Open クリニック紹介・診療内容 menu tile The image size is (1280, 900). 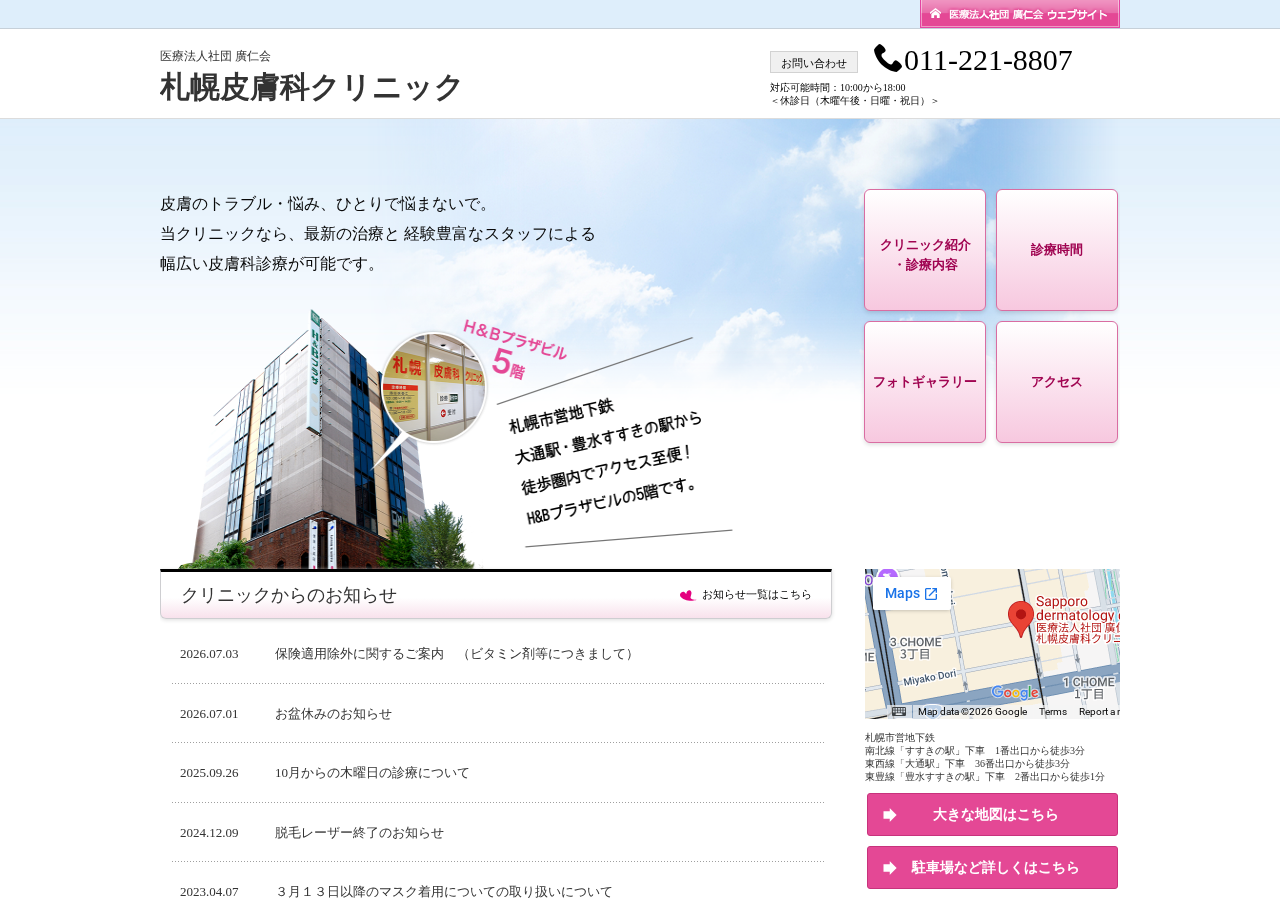point(925,250)
